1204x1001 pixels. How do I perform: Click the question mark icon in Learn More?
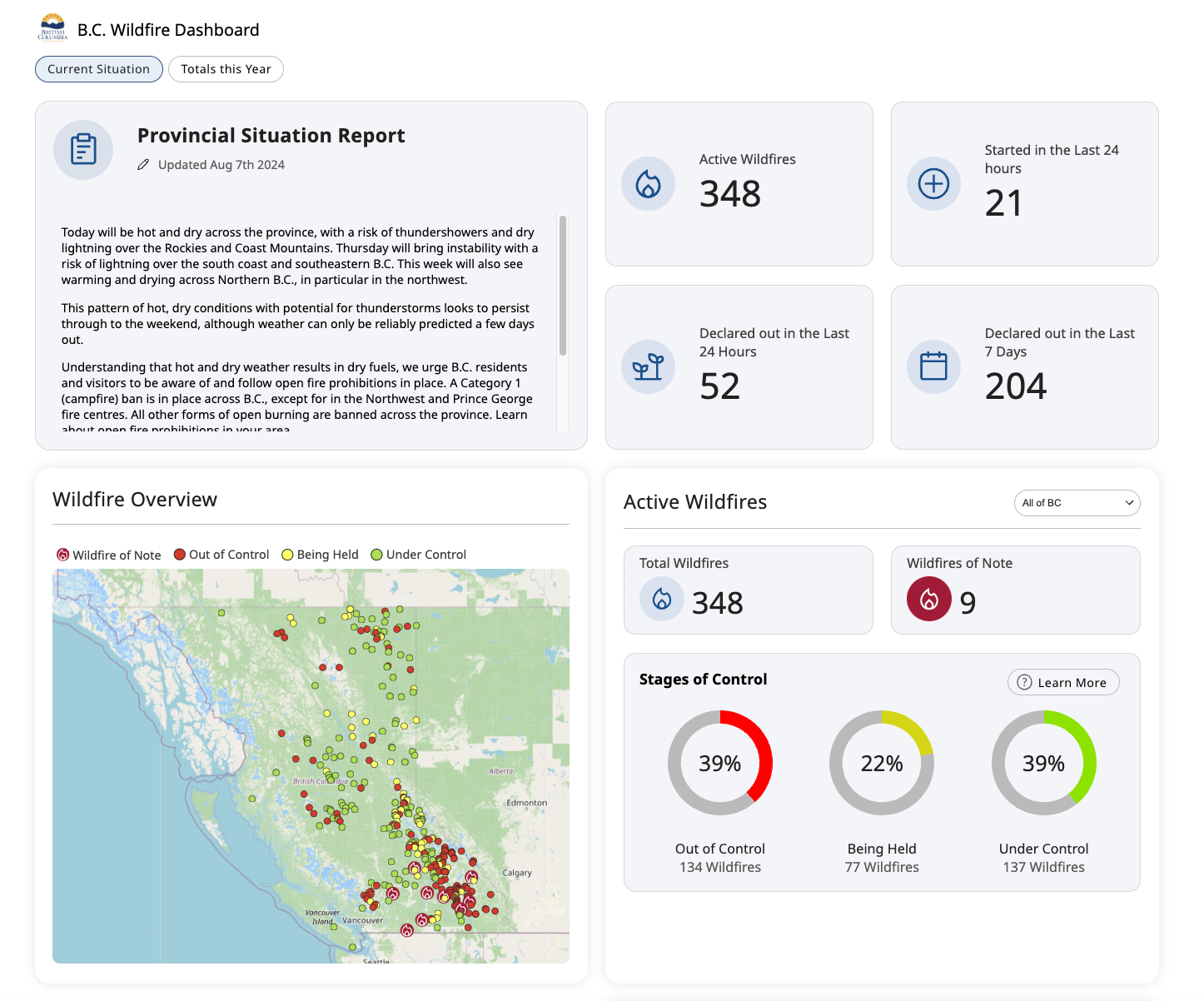point(1025,682)
